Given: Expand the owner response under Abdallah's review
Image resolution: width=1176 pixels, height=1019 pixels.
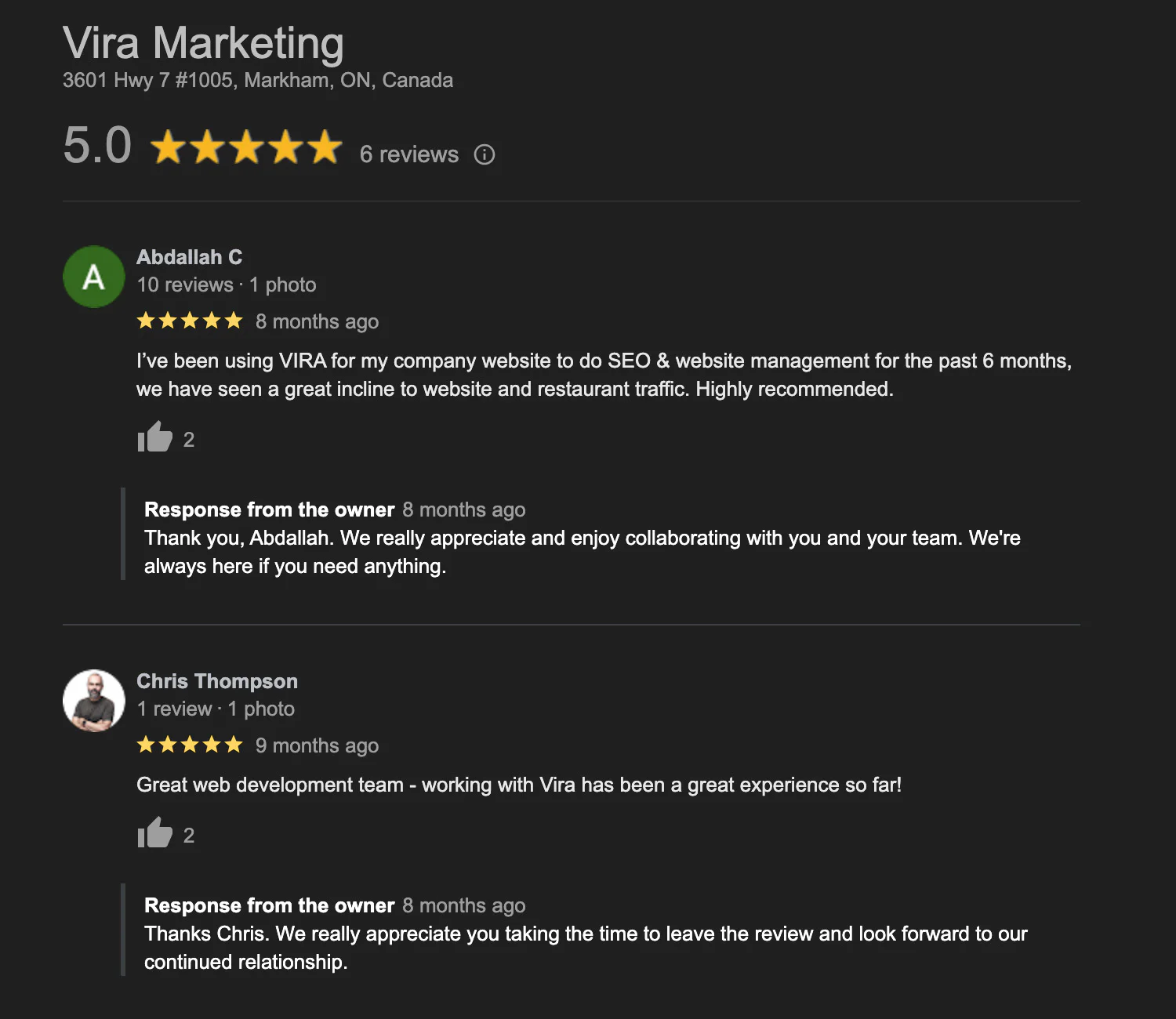Looking at the screenshot, I should click(269, 509).
